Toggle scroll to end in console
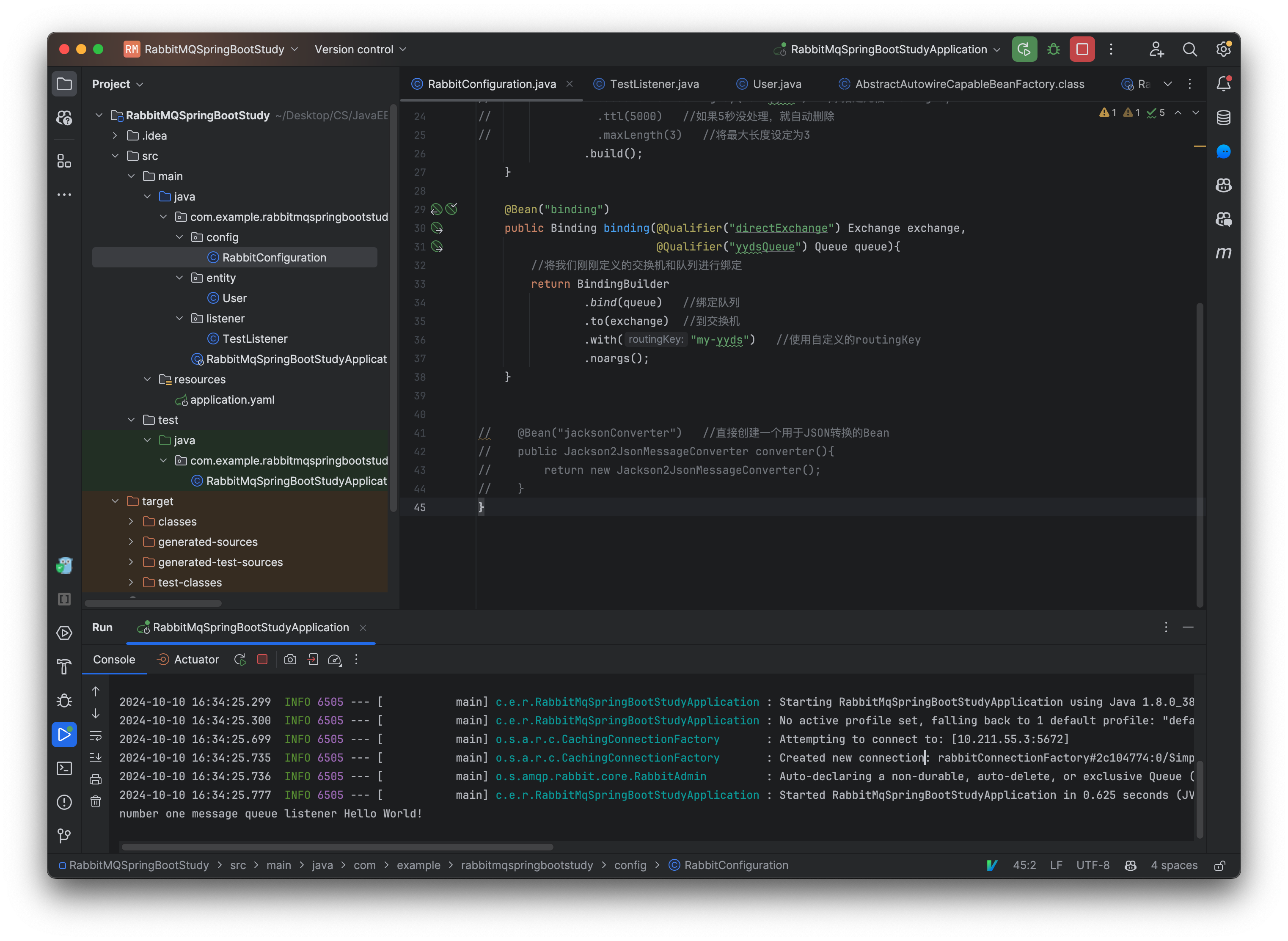This screenshot has width=1288, height=941. (96, 758)
